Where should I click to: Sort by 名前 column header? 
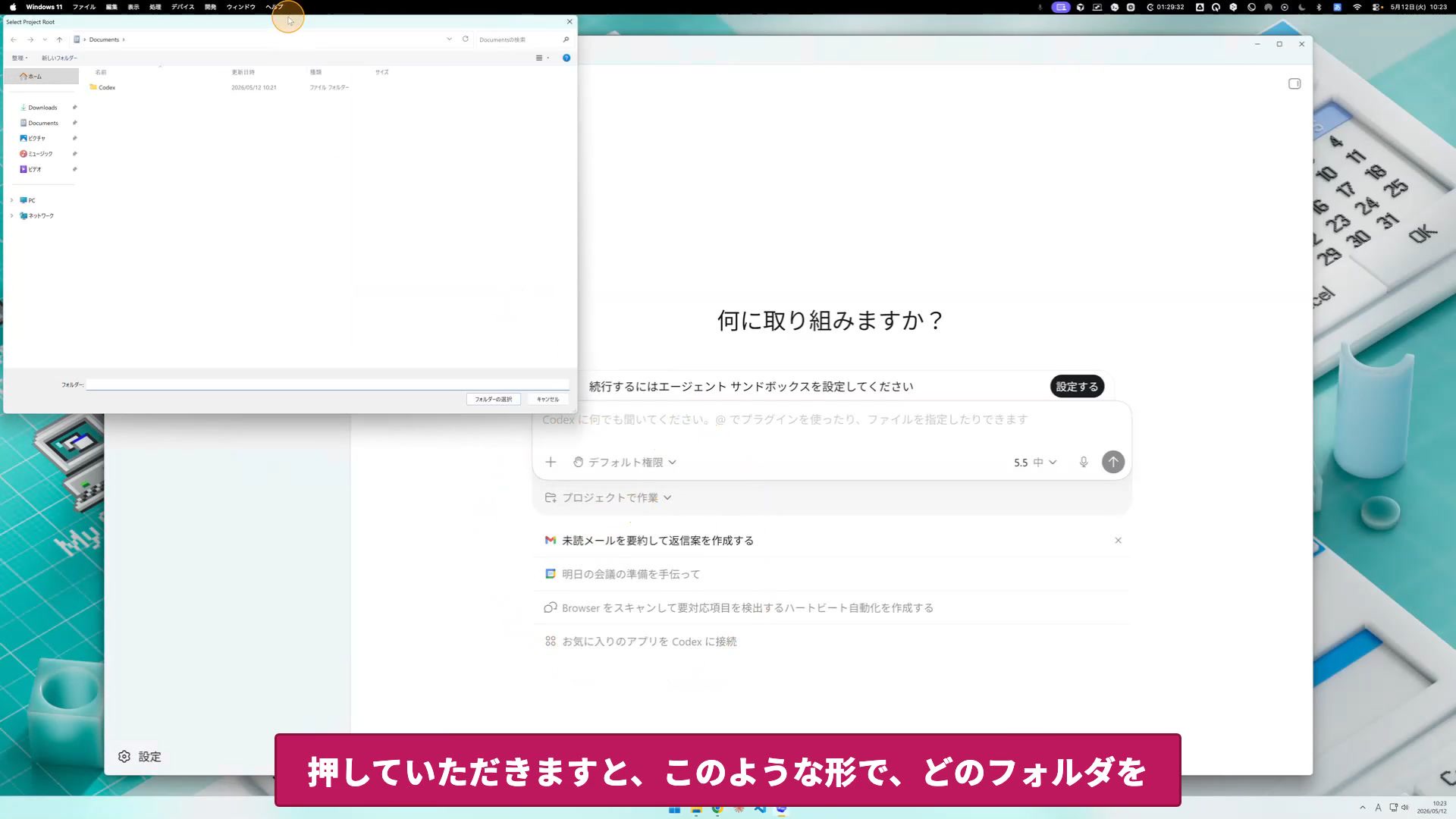(101, 72)
